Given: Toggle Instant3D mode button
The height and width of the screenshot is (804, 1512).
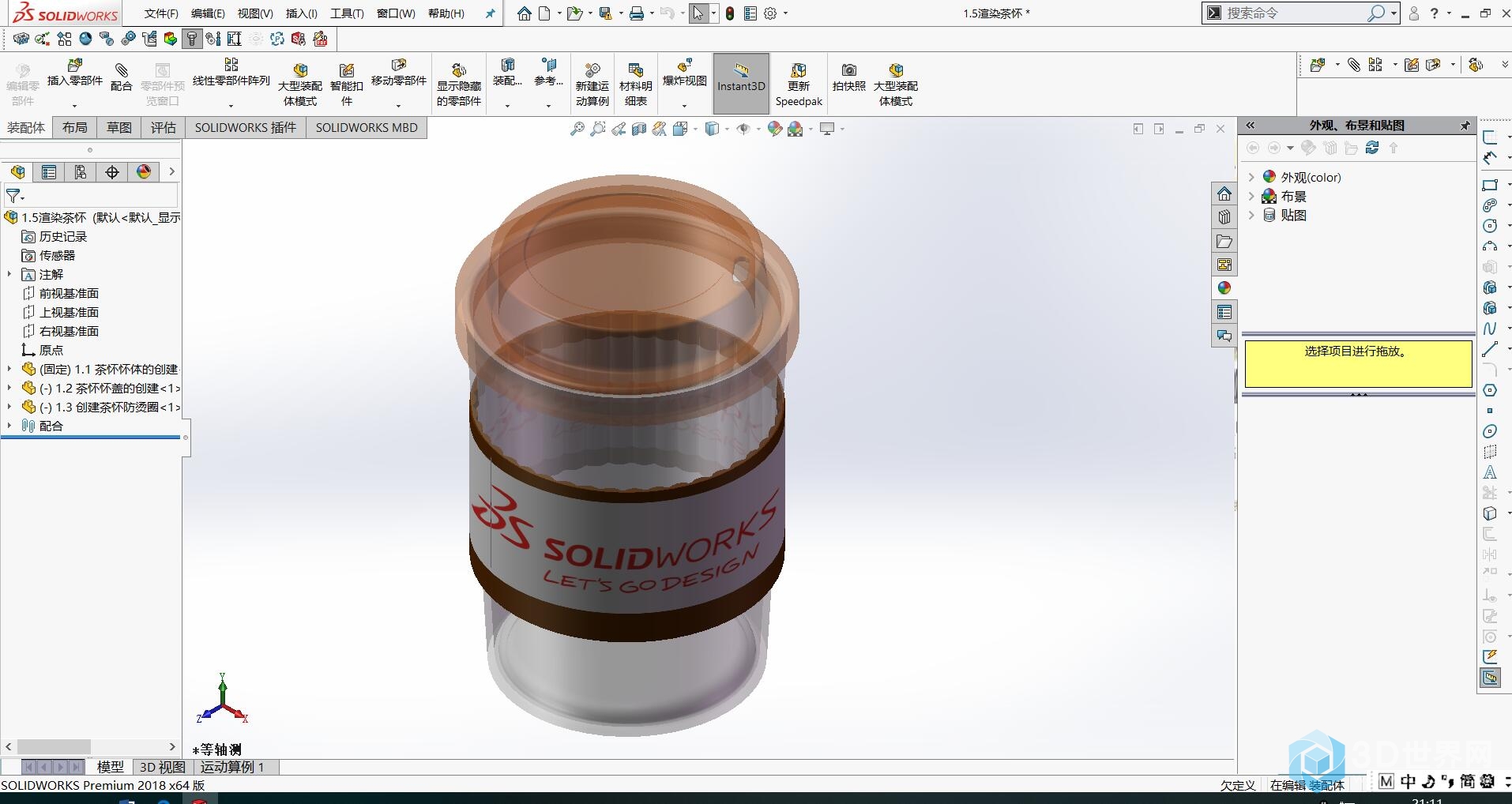Looking at the screenshot, I should click(x=741, y=85).
